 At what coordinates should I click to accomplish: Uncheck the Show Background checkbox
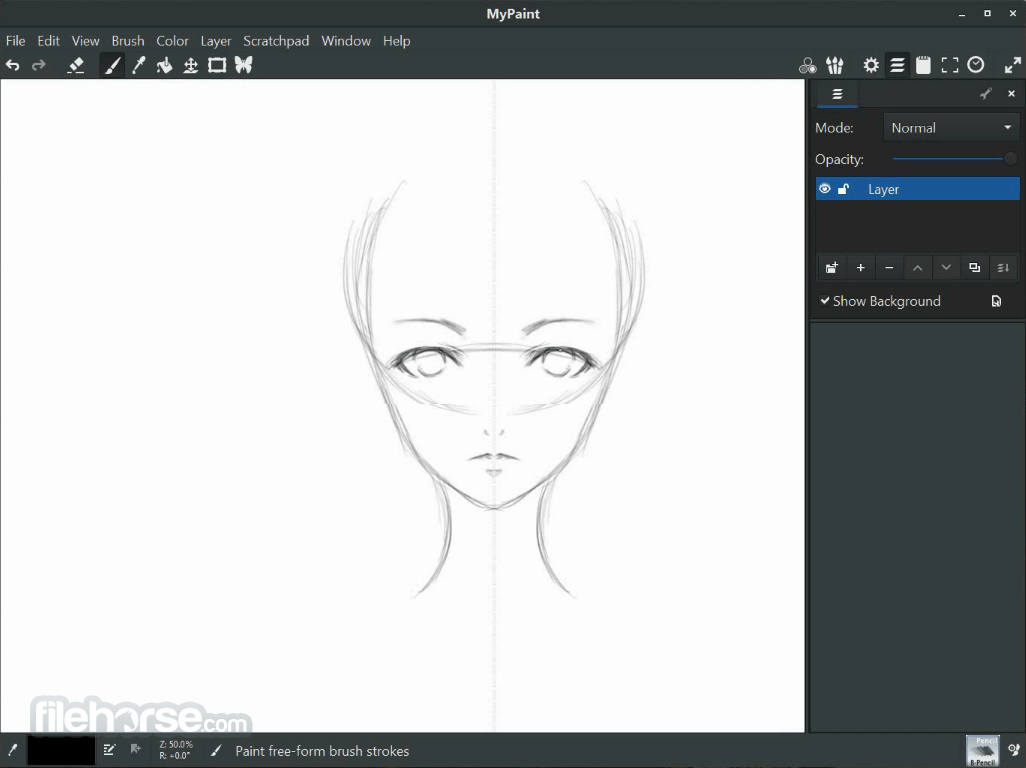coord(825,301)
